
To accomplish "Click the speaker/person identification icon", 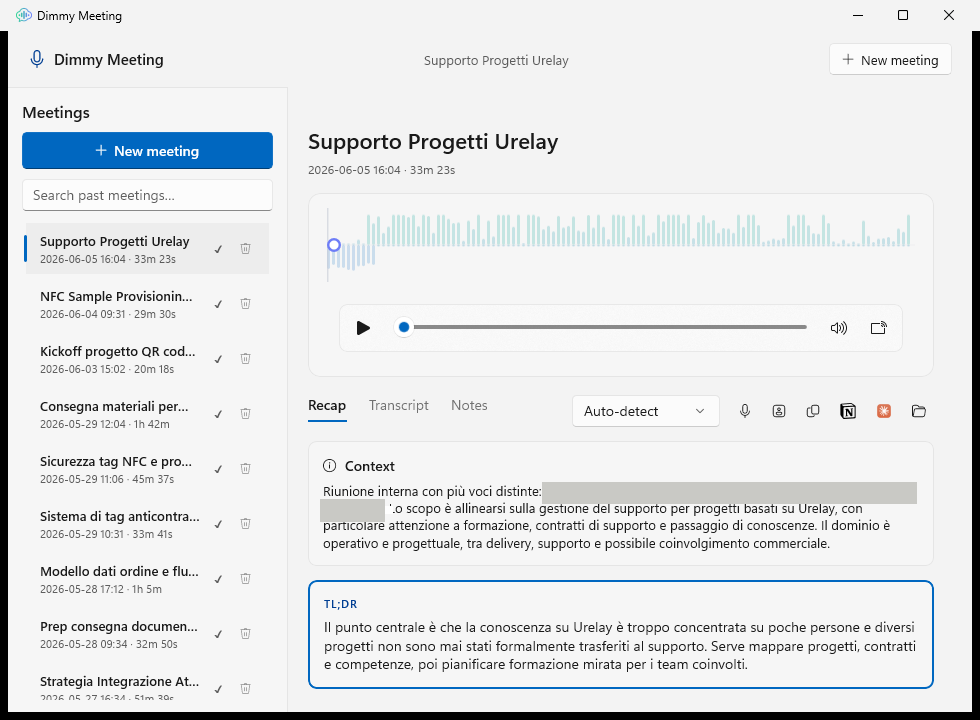I will 779,411.
